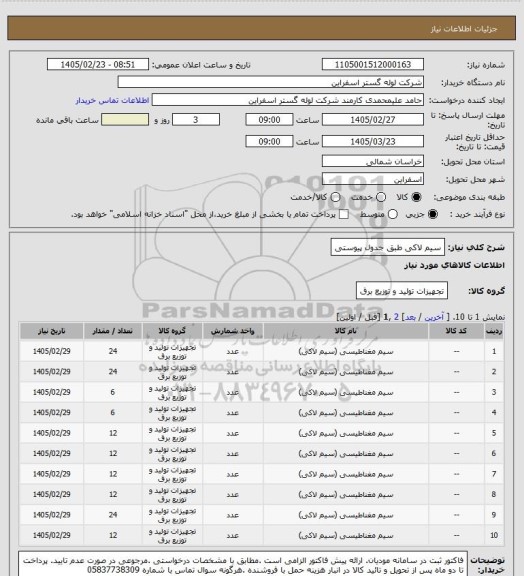Click the response deadline date 1405/02/27
This screenshot has height=576, width=524.
click(373, 120)
